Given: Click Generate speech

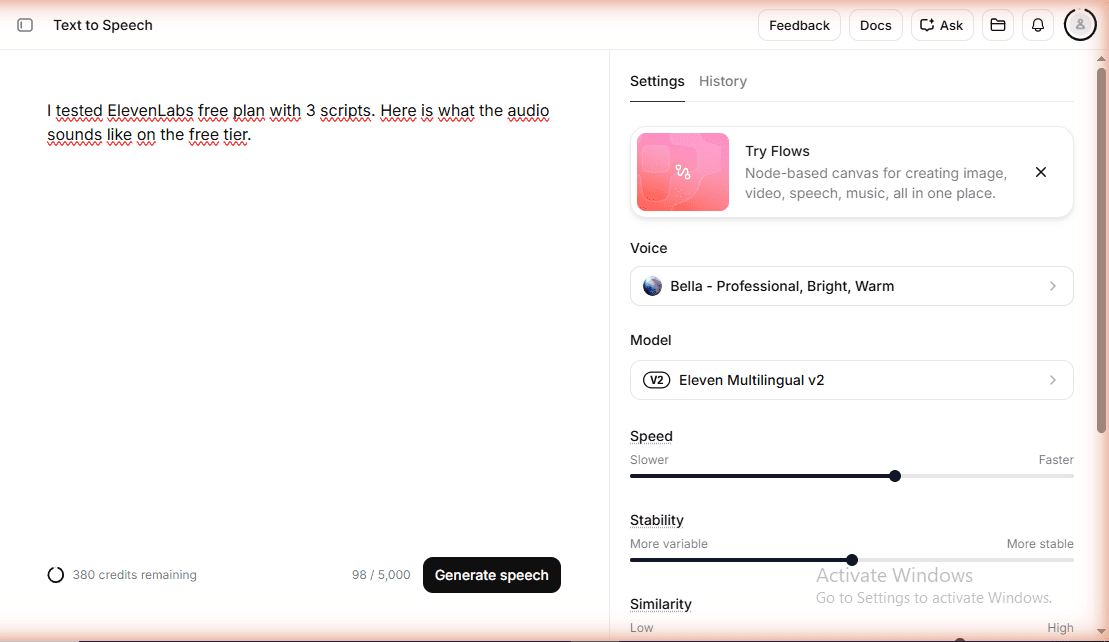Looking at the screenshot, I should click(492, 575).
